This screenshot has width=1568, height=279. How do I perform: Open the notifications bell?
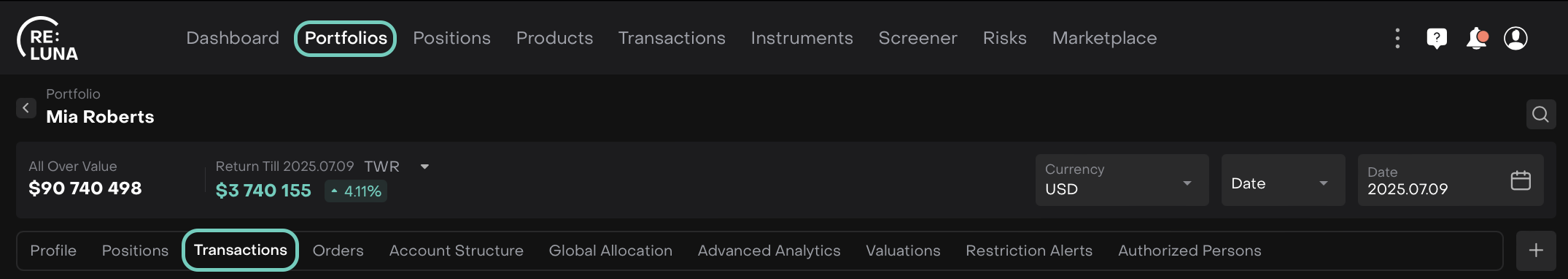pos(1477,38)
